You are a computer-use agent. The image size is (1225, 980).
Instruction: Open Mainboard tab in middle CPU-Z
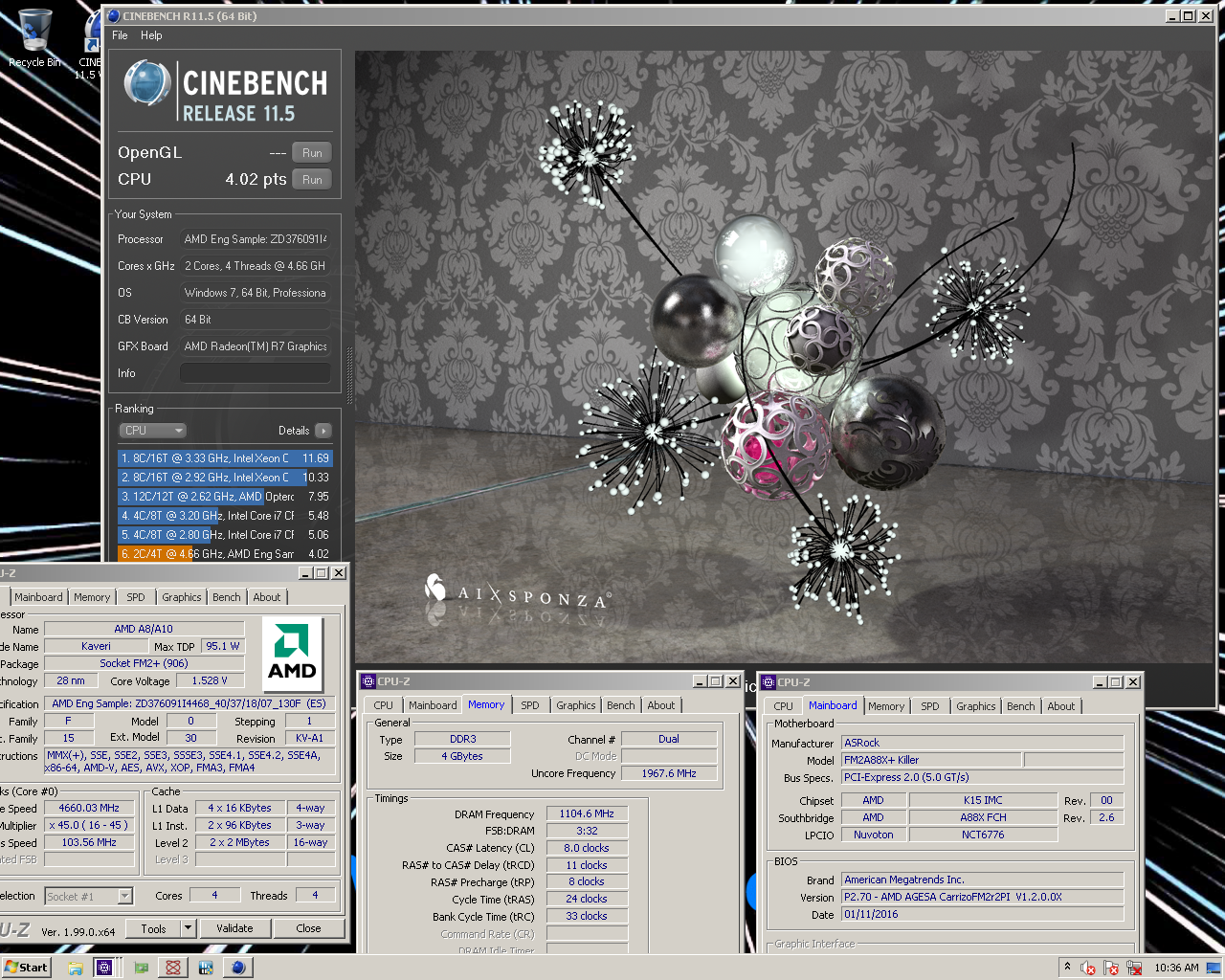click(x=433, y=705)
